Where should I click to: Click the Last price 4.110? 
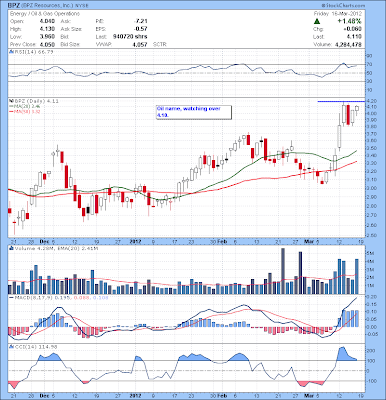click(354, 37)
